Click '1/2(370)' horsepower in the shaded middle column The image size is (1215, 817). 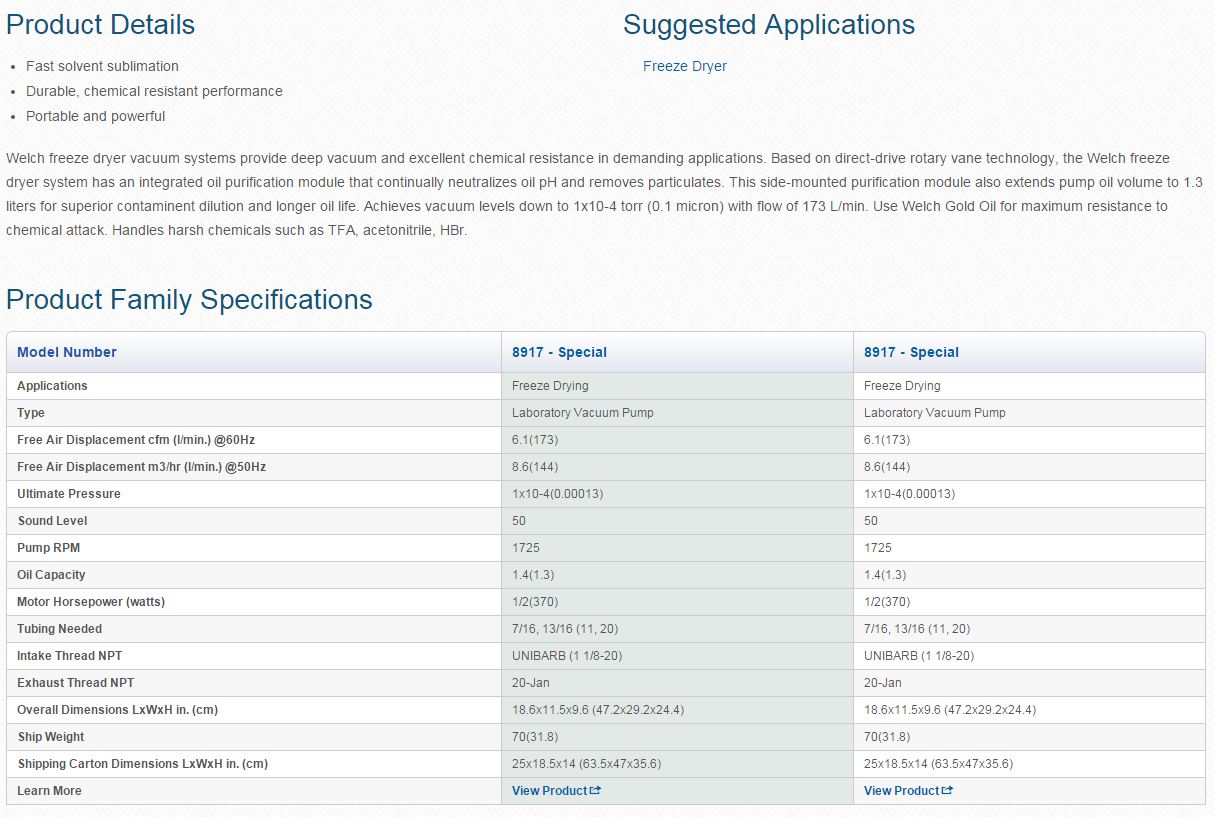[535, 602]
